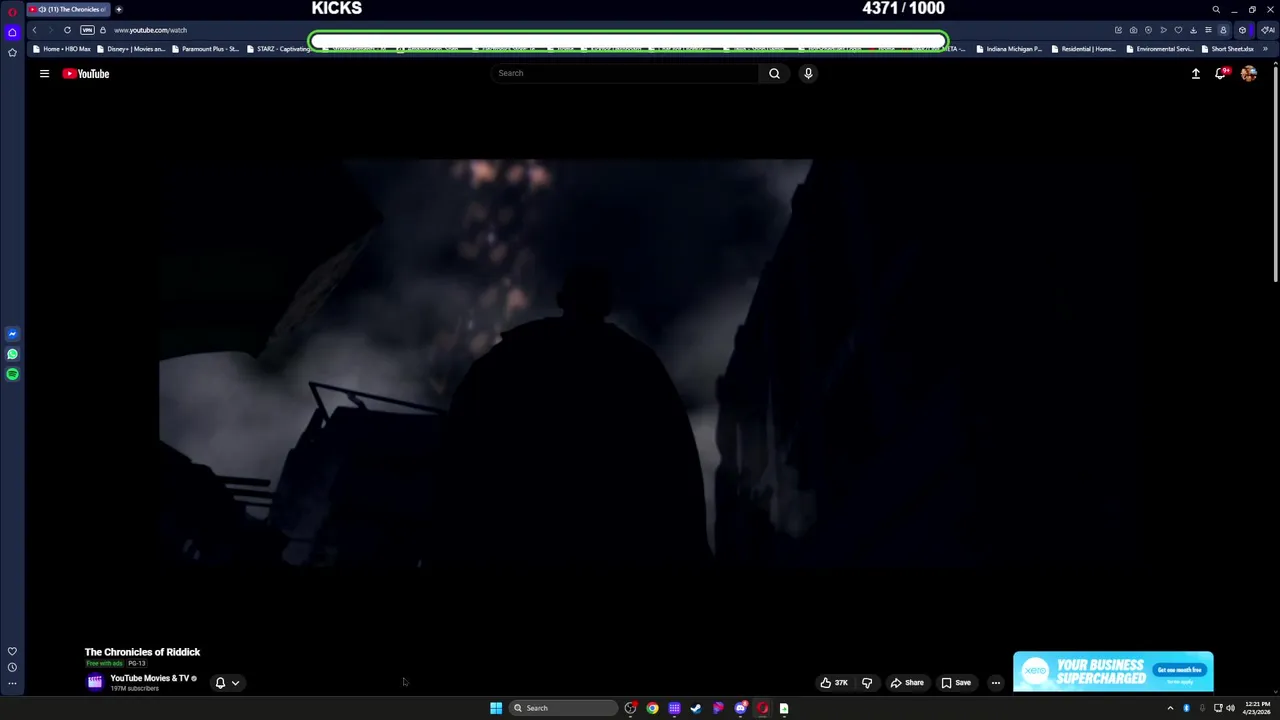The height and width of the screenshot is (720, 1280).
Task: Open the taskbar volume speaker control
Action: pyautogui.click(x=1230, y=708)
